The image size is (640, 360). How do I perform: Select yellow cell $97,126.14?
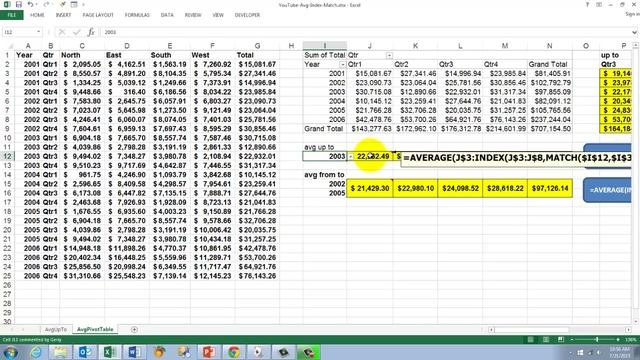point(550,188)
